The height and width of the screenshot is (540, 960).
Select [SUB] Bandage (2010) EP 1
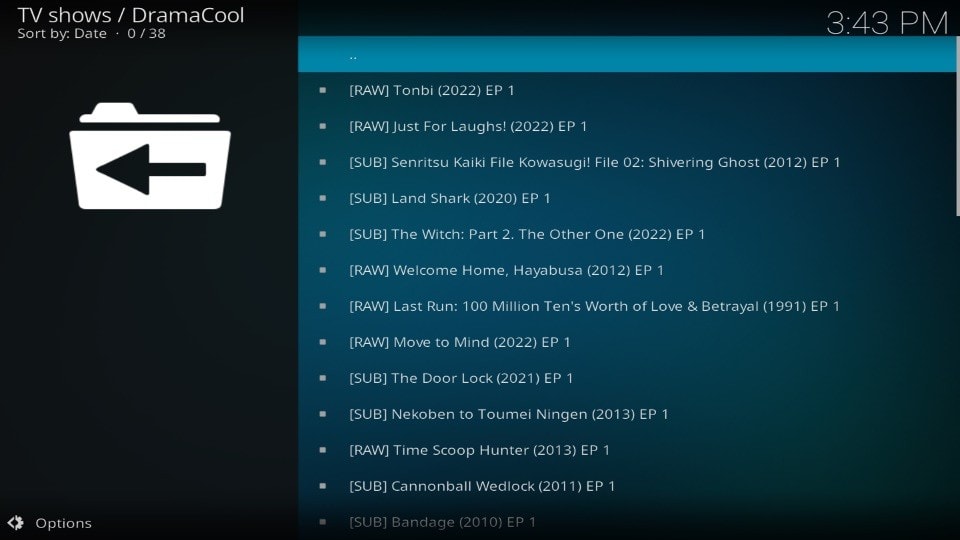click(626, 522)
